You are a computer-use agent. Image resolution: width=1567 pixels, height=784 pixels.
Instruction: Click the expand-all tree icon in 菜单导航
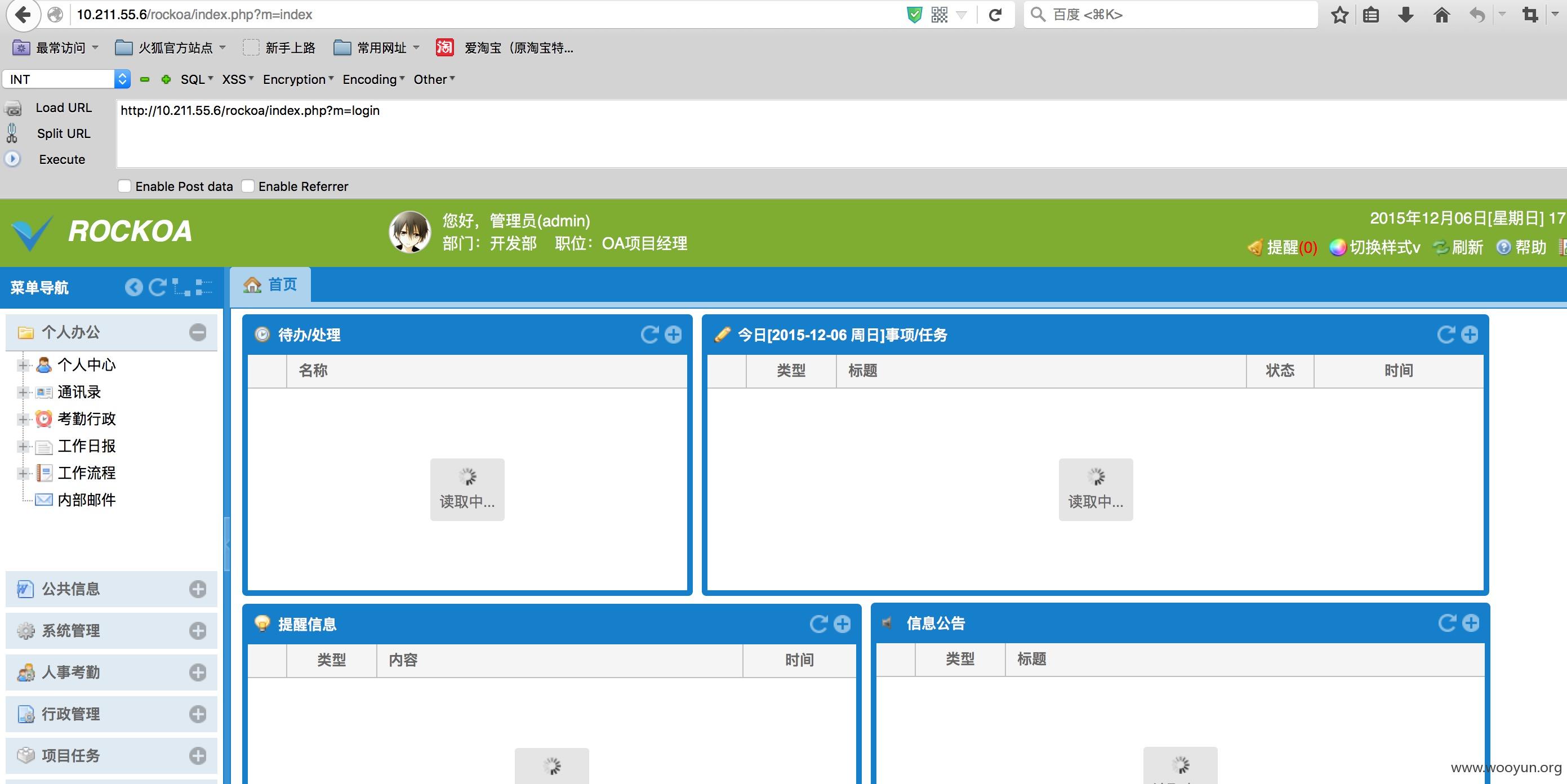[x=181, y=287]
